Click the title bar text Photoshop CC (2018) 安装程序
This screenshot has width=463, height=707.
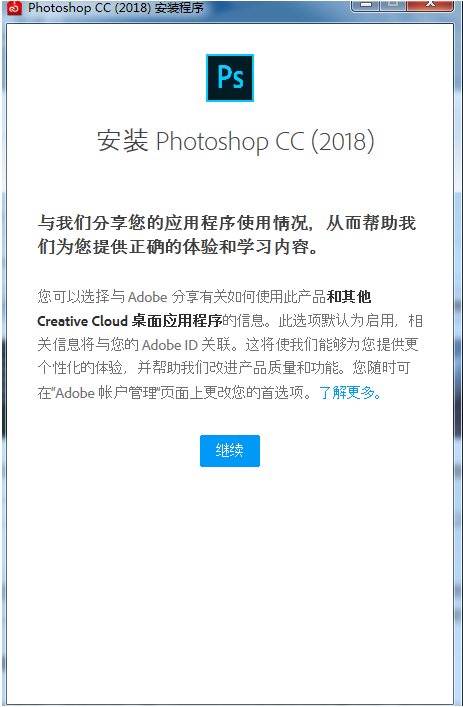(x=115, y=8)
